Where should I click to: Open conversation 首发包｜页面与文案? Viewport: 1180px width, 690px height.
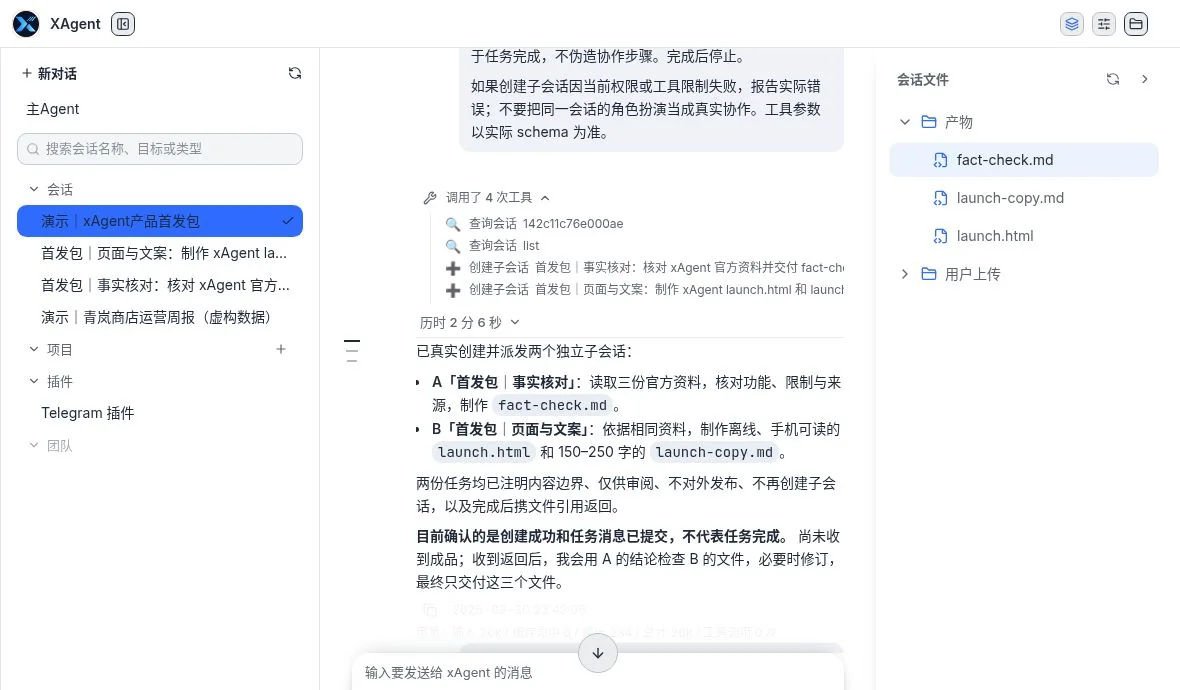164,254
